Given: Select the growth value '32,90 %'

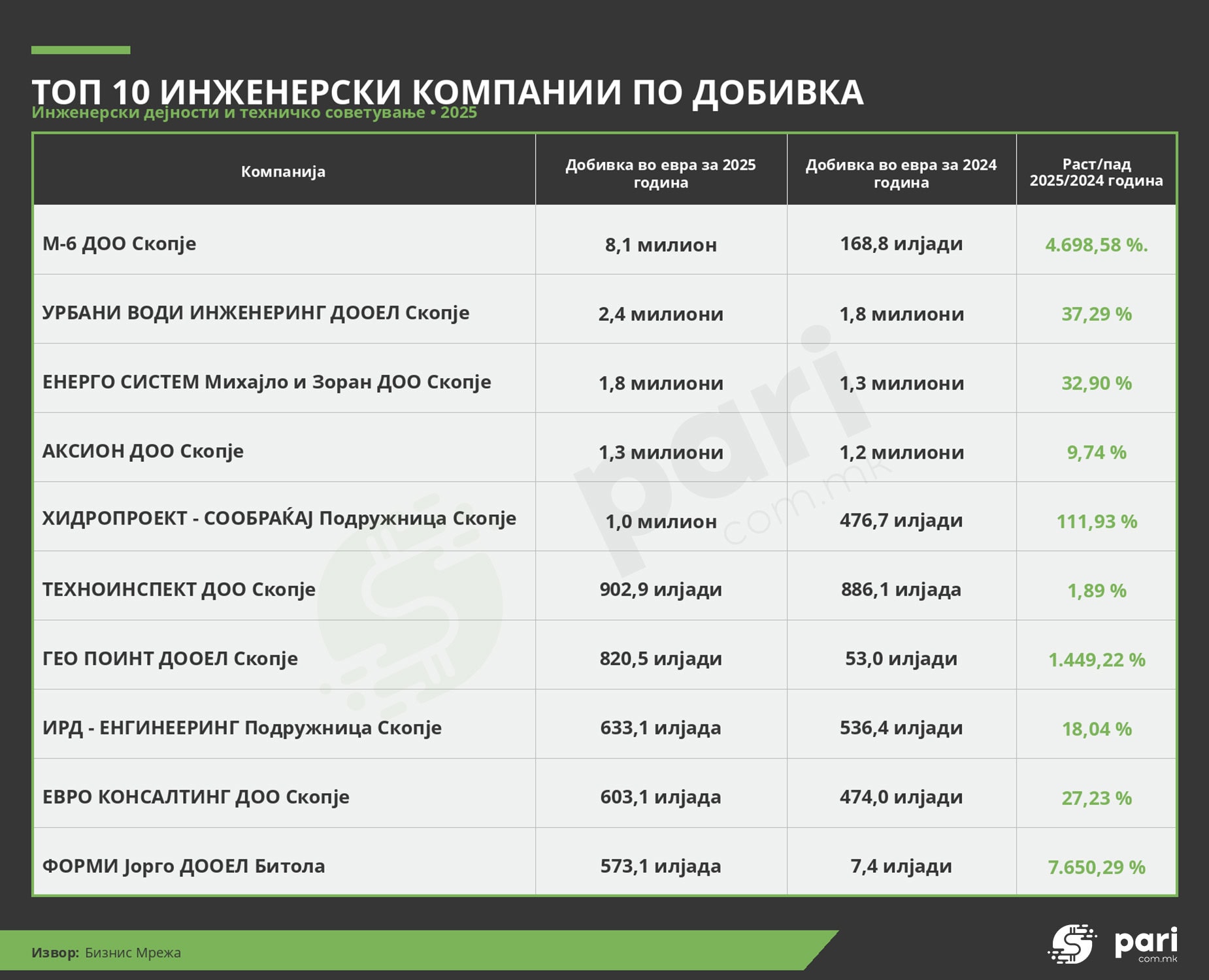Looking at the screenshot, I should [1097, 384].
